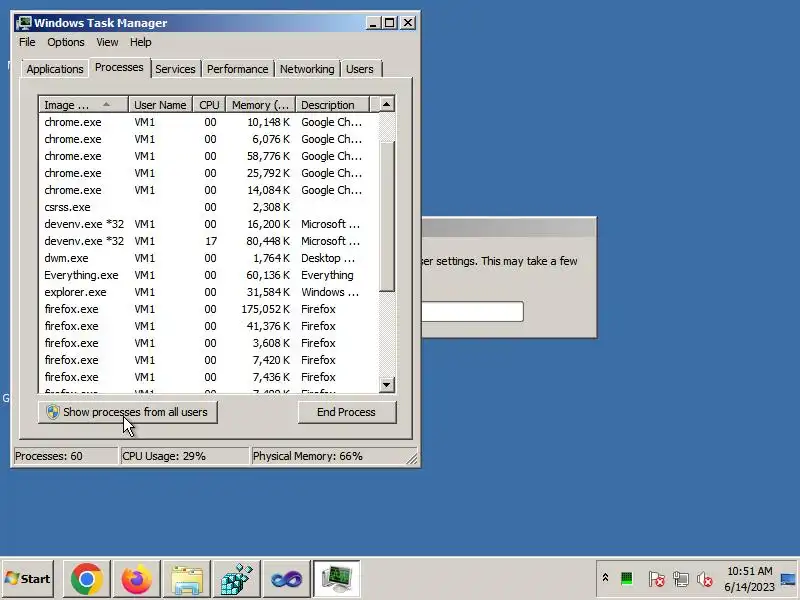The height and width of the screenshot is (600, 800).
Task: Open Google Chrome from the taskbar
Action: tap(86, 579)
